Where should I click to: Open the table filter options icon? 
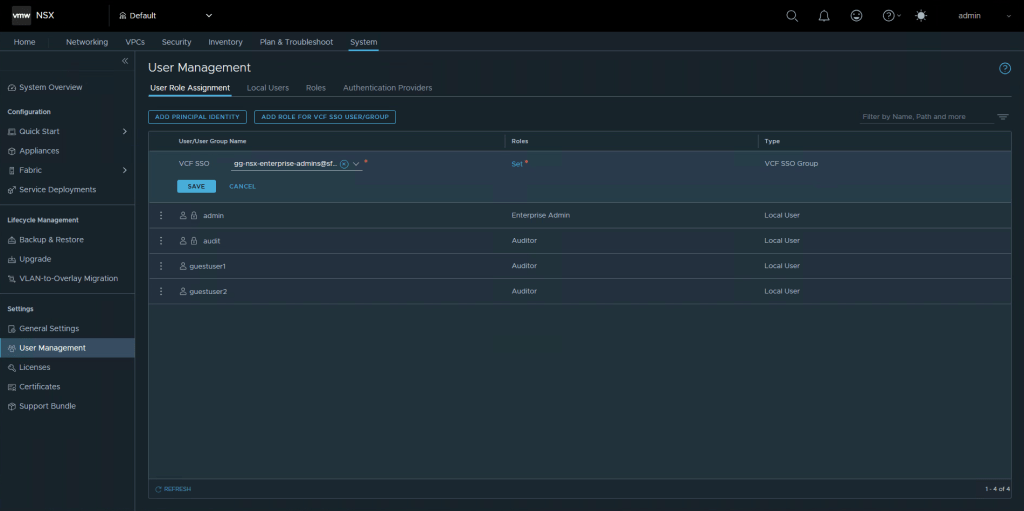pyautogui.click(x=1002, y=117)
